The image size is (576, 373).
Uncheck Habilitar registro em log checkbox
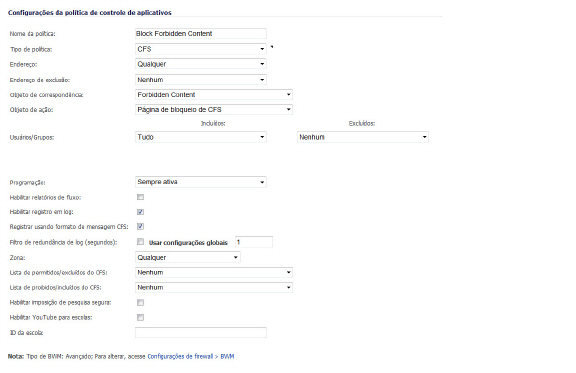140,212
